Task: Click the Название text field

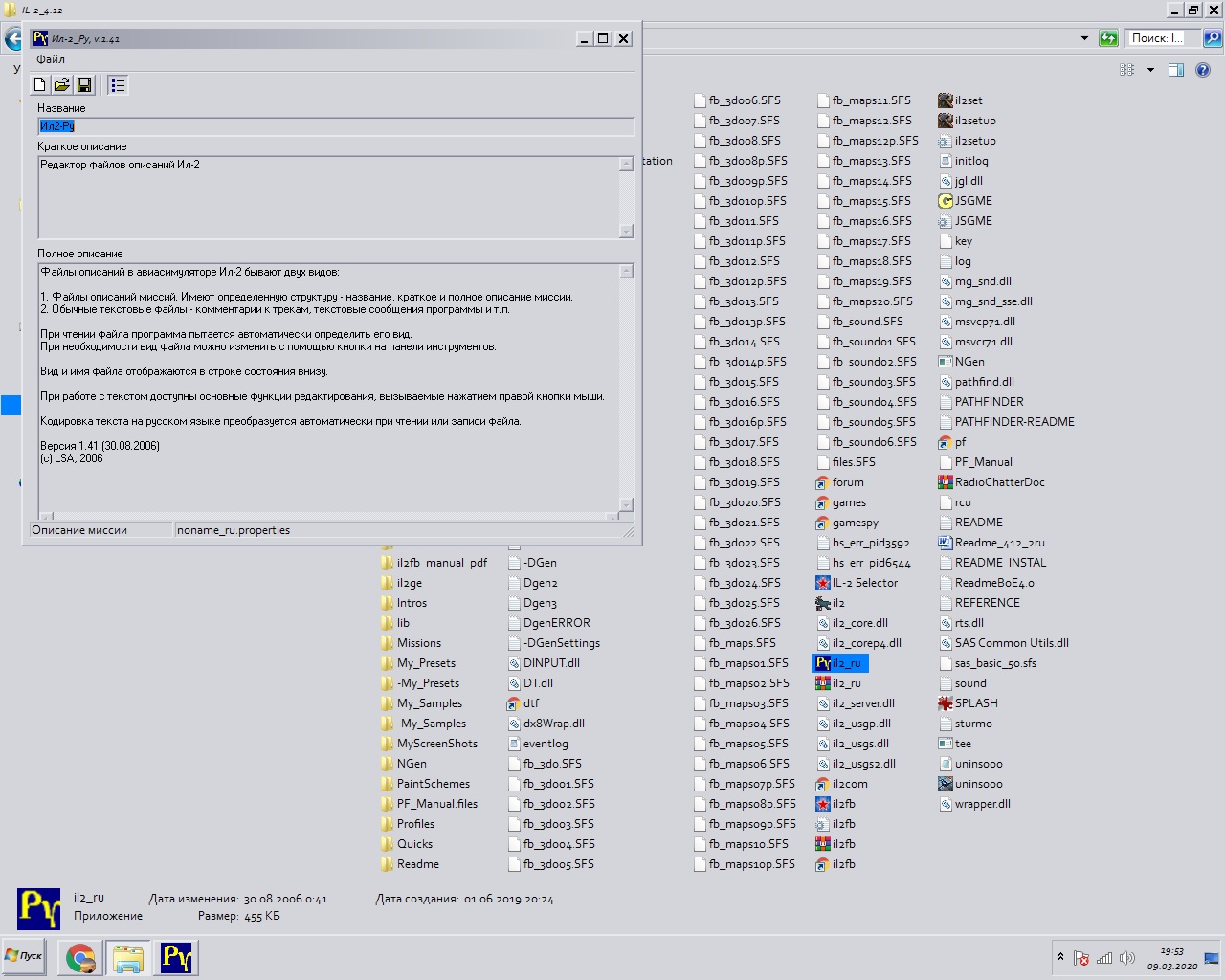Action: point(336,126)
